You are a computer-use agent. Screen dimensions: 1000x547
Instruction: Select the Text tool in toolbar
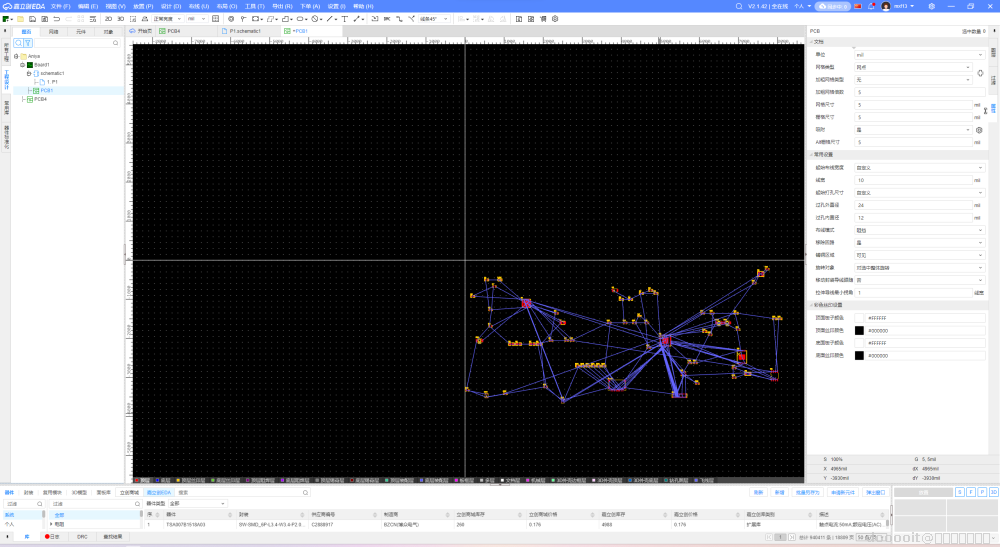click(x=345, y=18)
